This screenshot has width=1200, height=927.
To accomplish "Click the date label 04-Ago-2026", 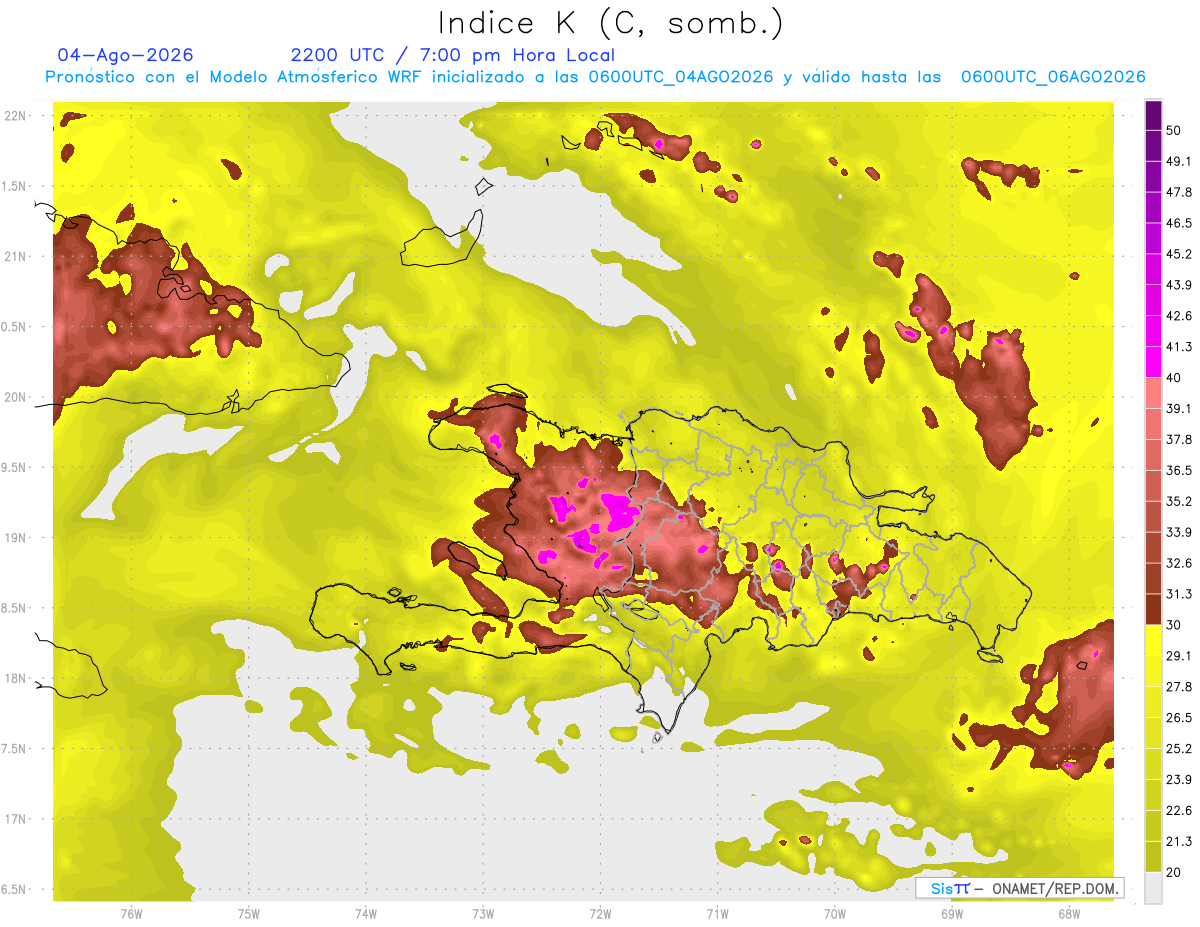I will (125, 55).
